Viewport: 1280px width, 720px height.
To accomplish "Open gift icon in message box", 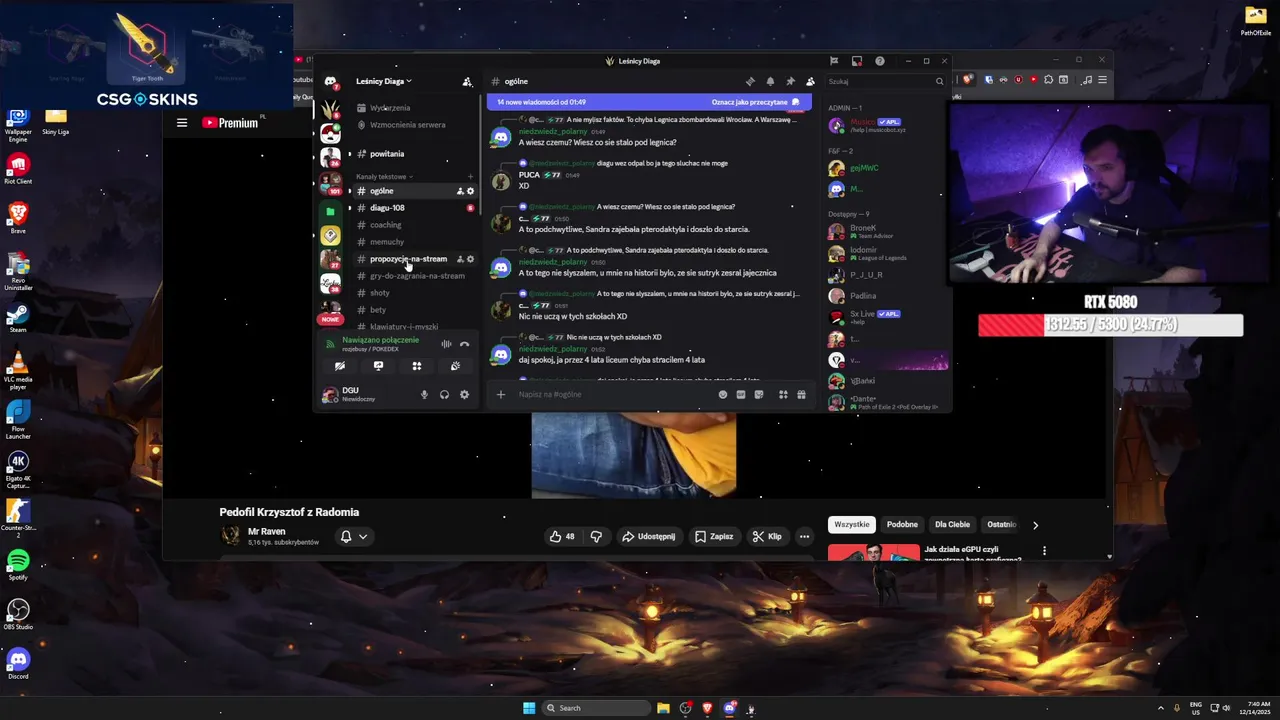I will point(801,394).
